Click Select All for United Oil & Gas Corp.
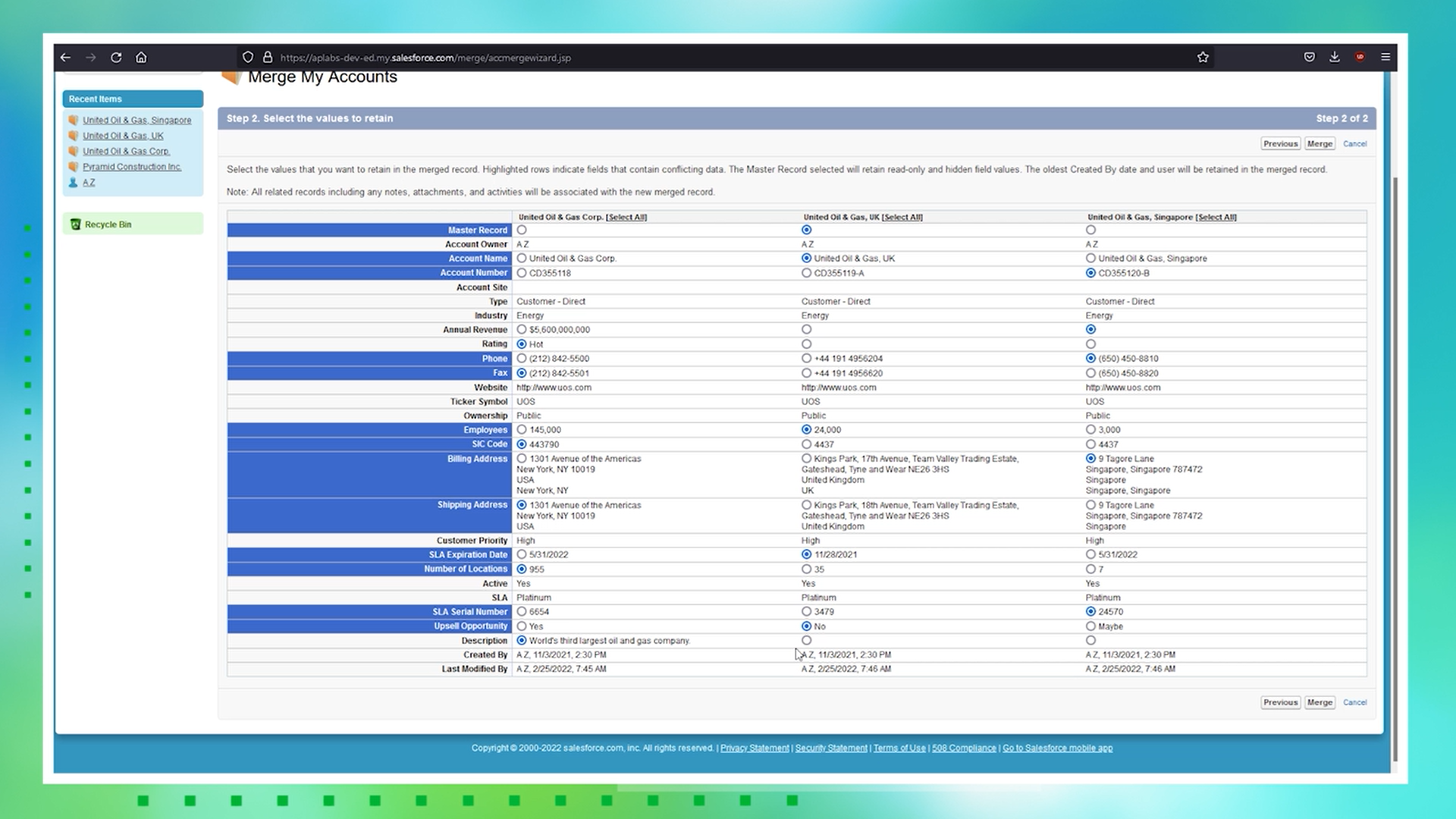This screenshot has height=819, width=1456. coord(626,218)
